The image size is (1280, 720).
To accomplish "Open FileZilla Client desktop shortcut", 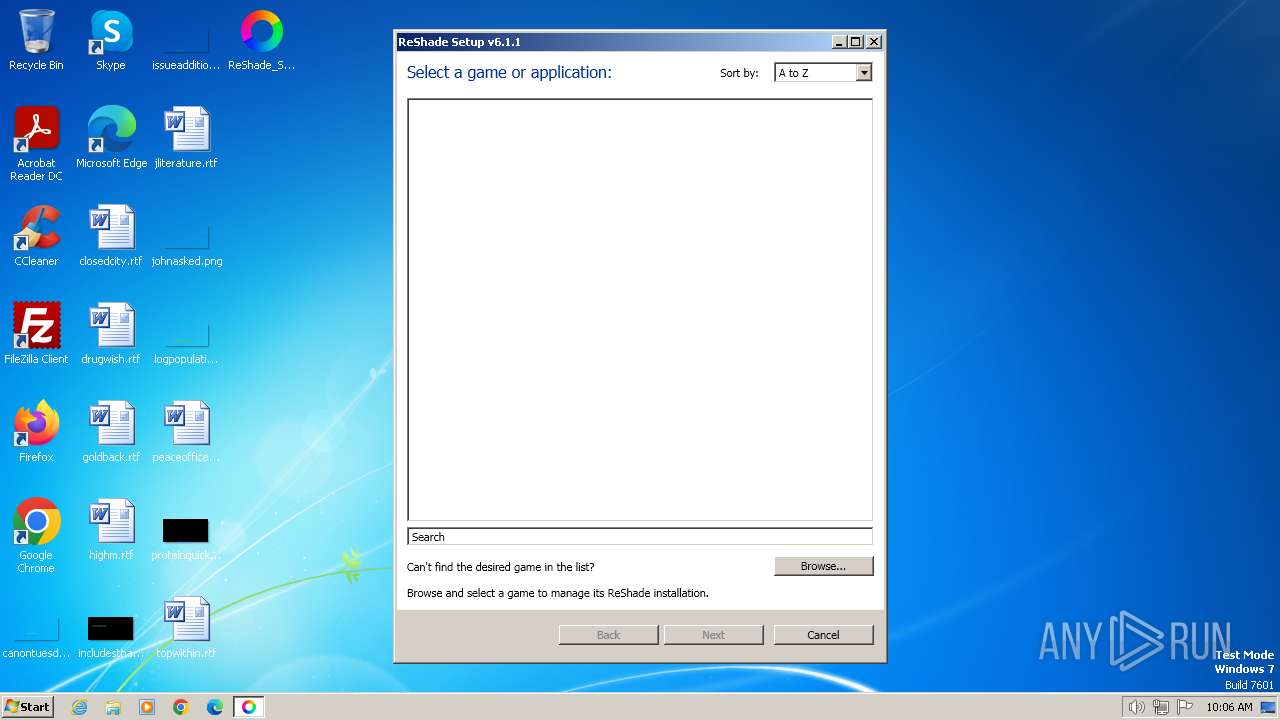I will (36, 334).
